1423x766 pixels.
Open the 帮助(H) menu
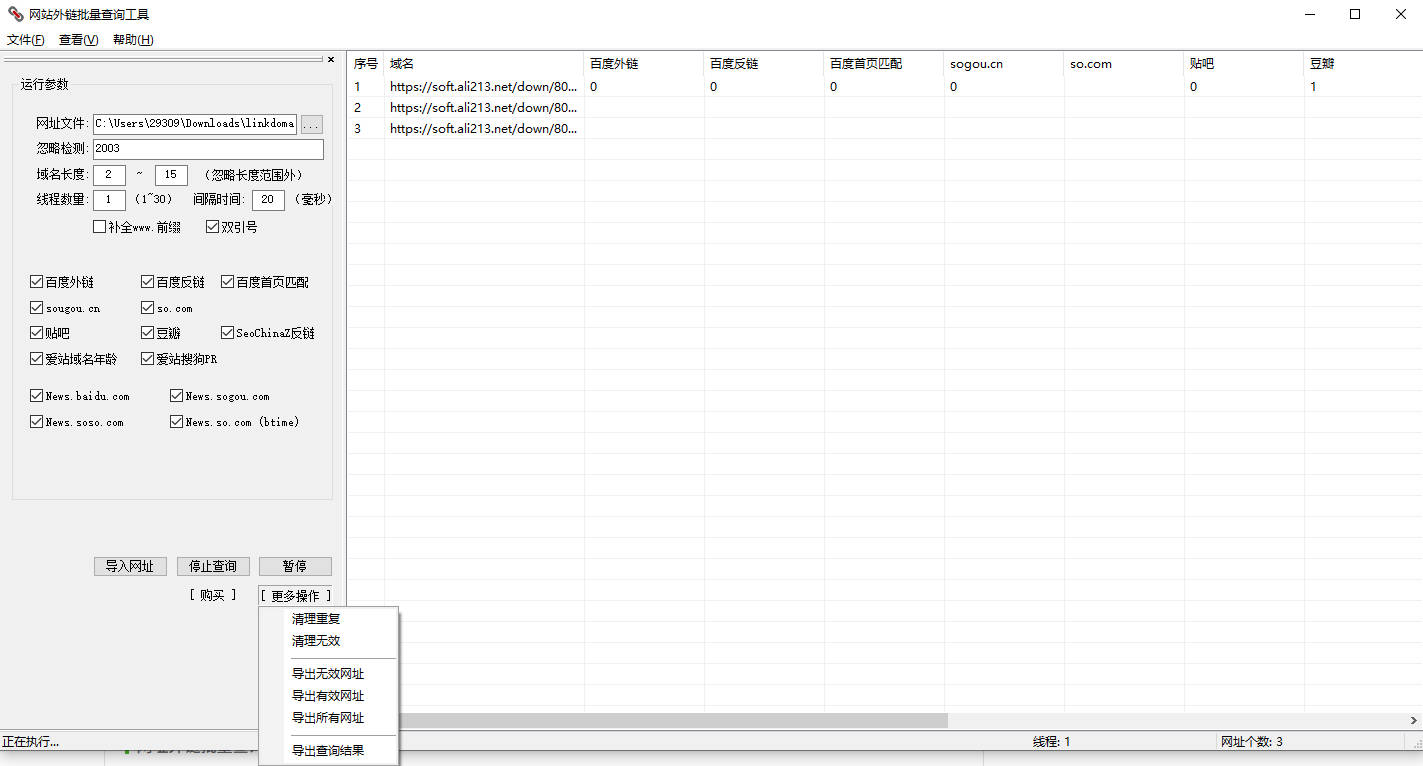[x=133, y=40]
